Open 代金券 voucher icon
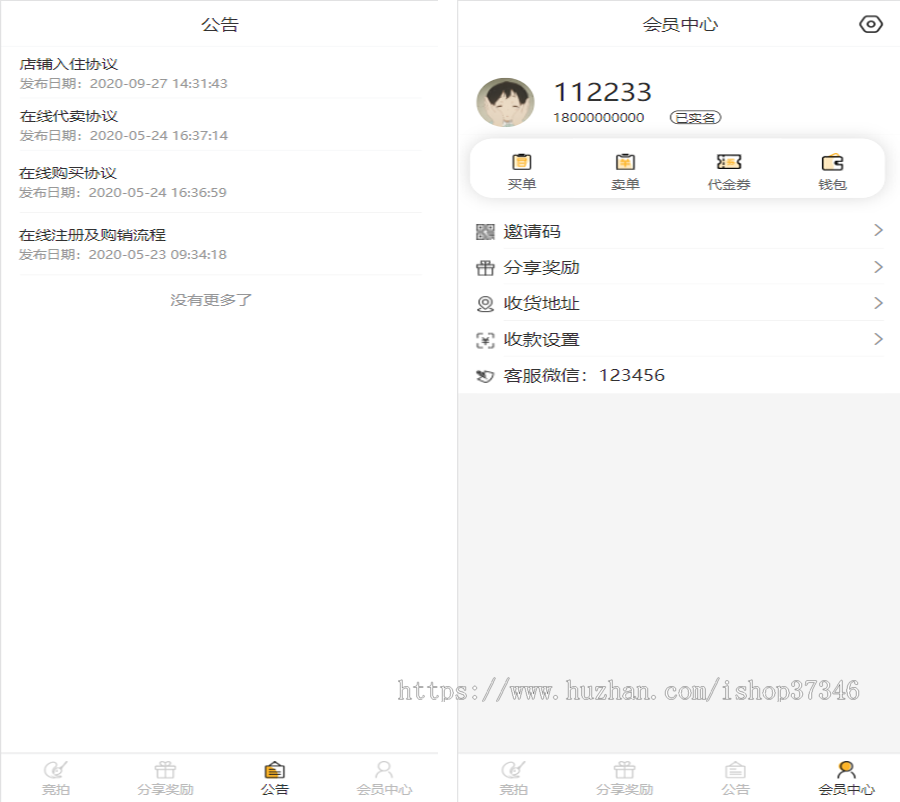This screenshot has width=900, height=802. point(729,171)
